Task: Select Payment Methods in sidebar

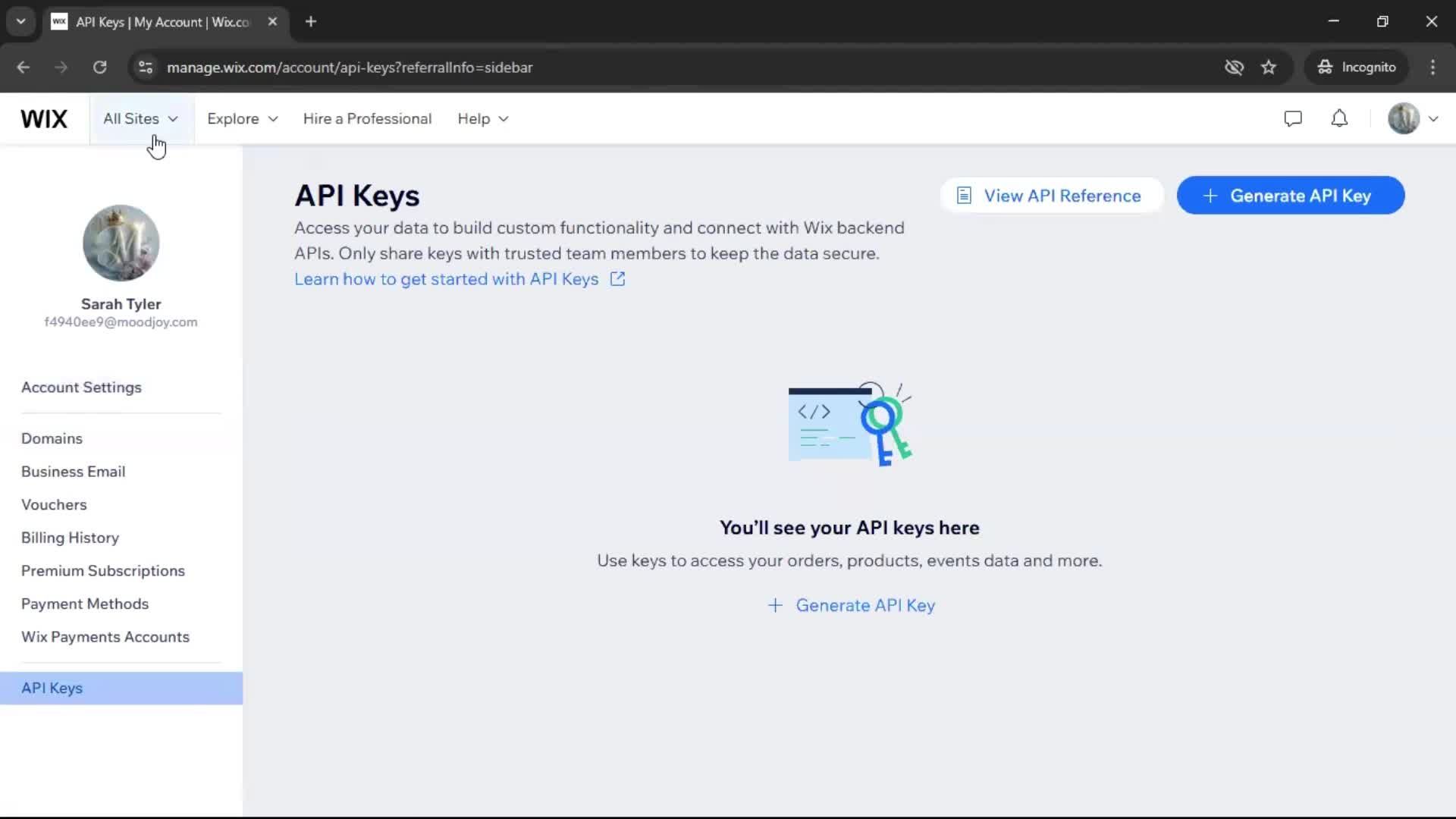Action: [84, 604]
